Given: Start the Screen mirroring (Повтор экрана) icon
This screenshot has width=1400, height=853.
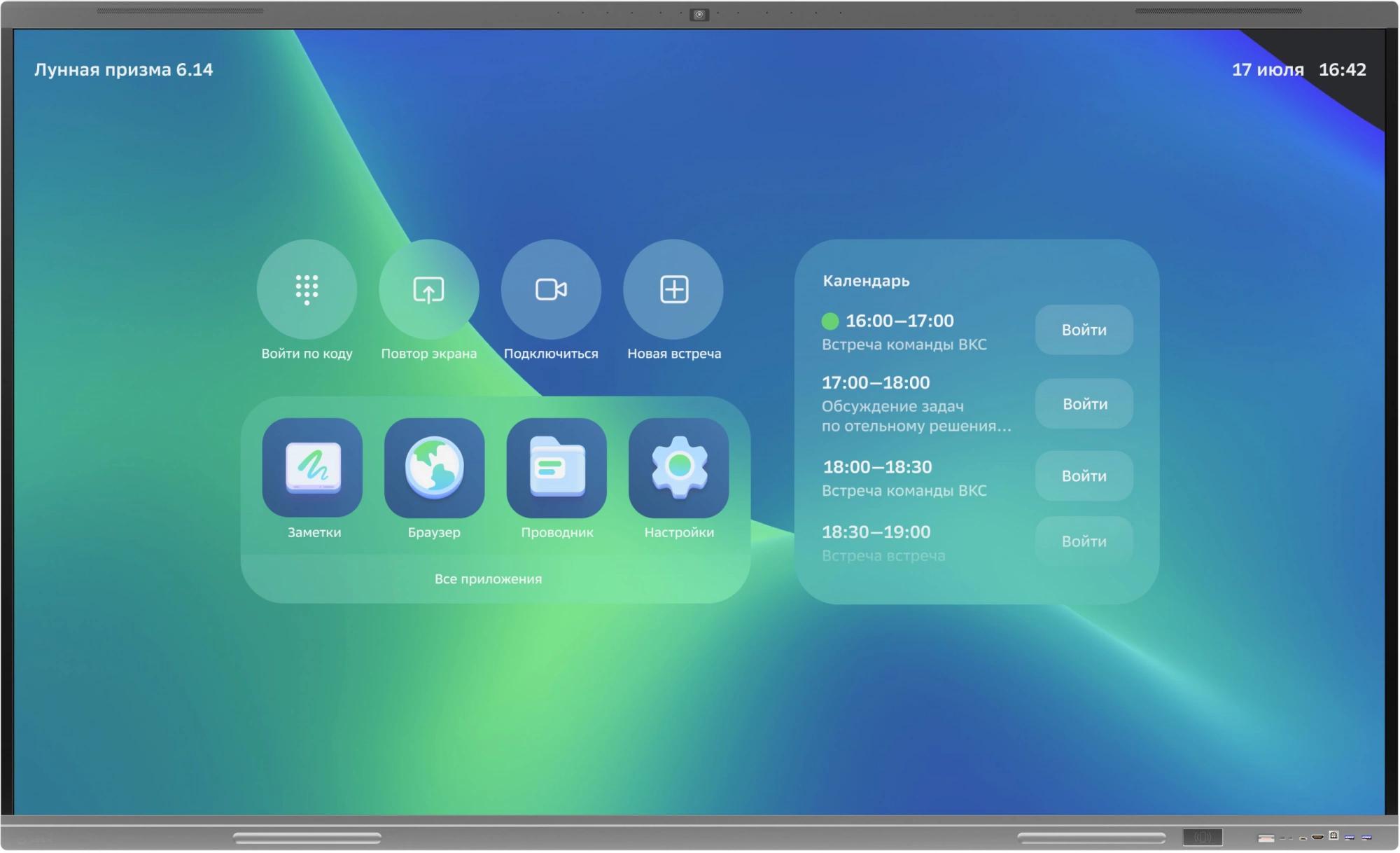Looking at the screenshot, I should click(428, 289).
